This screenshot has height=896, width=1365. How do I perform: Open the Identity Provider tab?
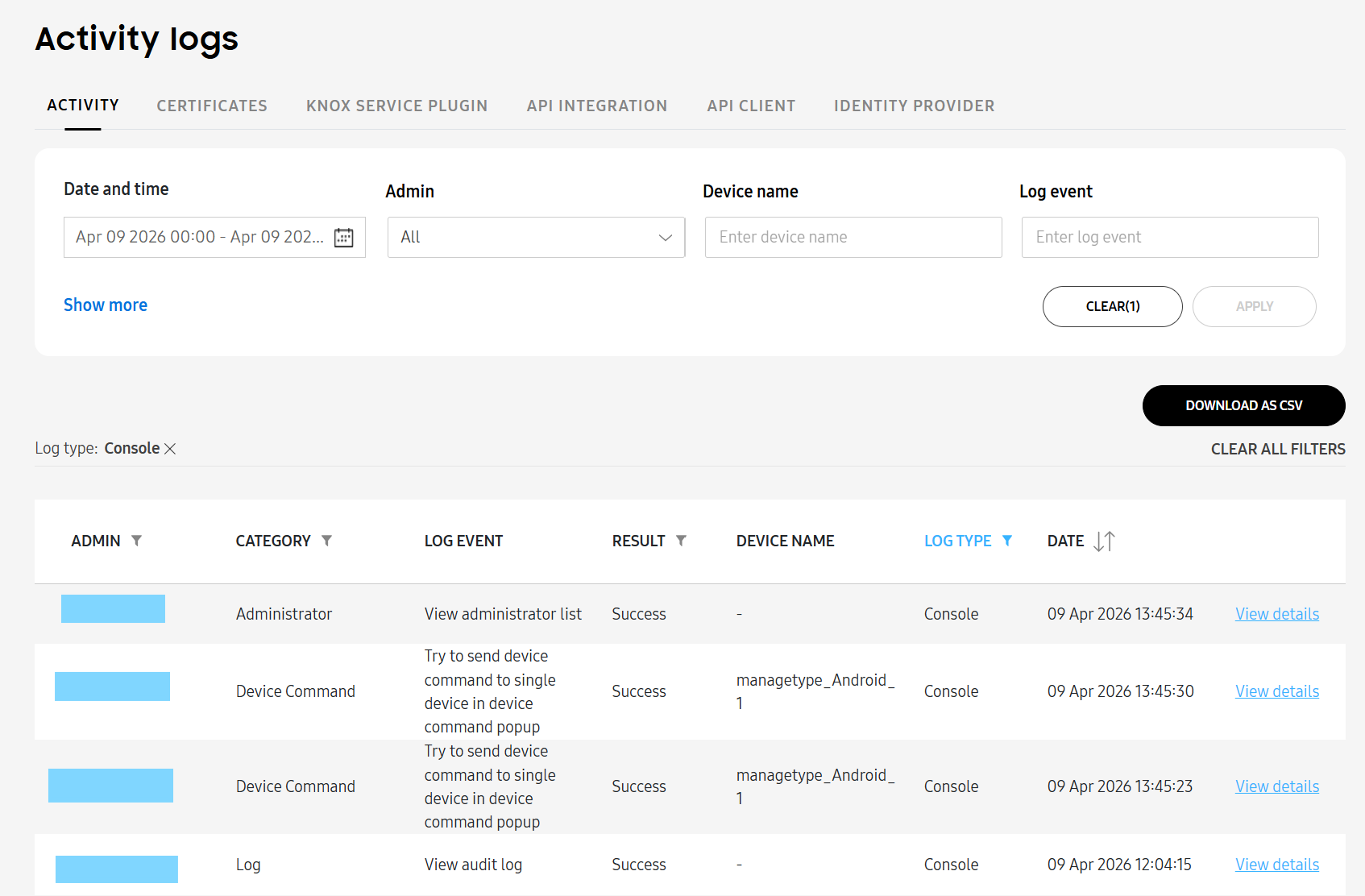[x=914, y=106]
